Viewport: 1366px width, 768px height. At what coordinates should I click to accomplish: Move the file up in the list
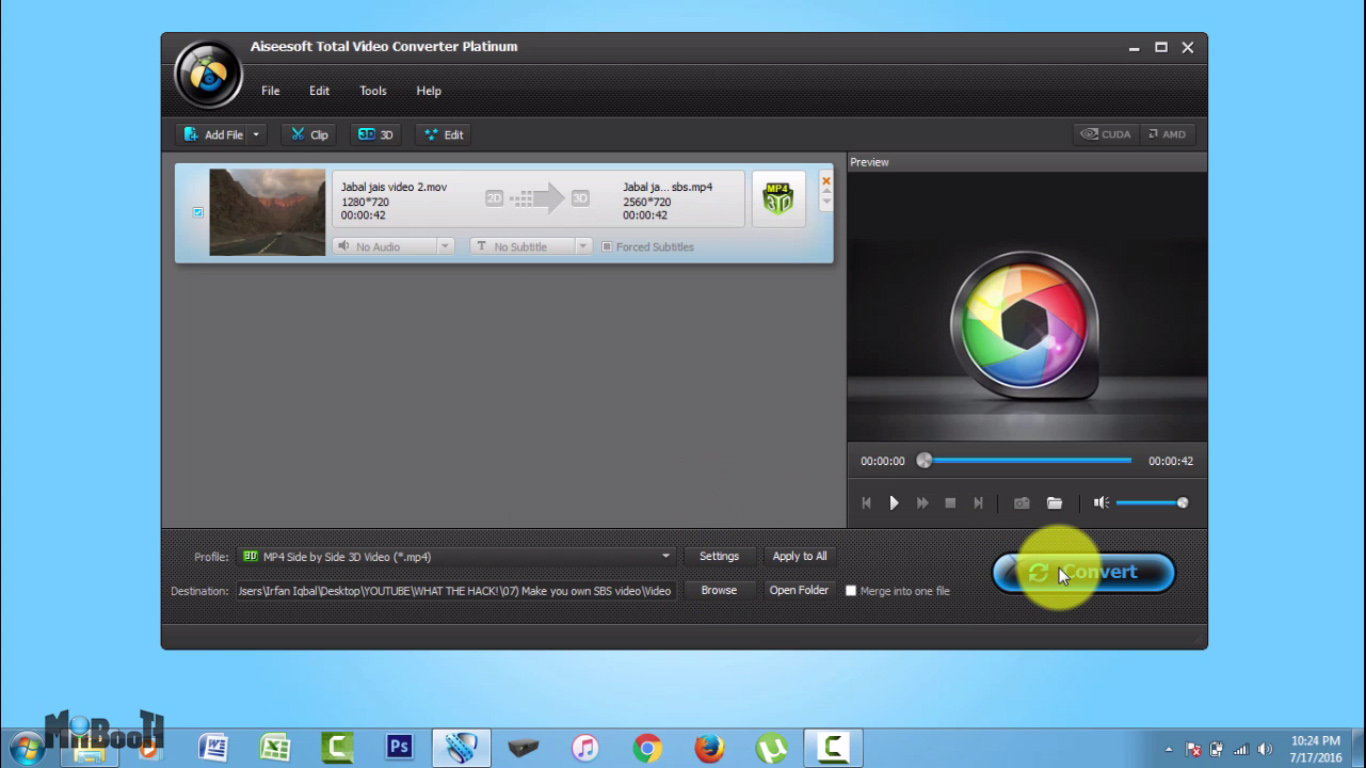tap(826, 192)
